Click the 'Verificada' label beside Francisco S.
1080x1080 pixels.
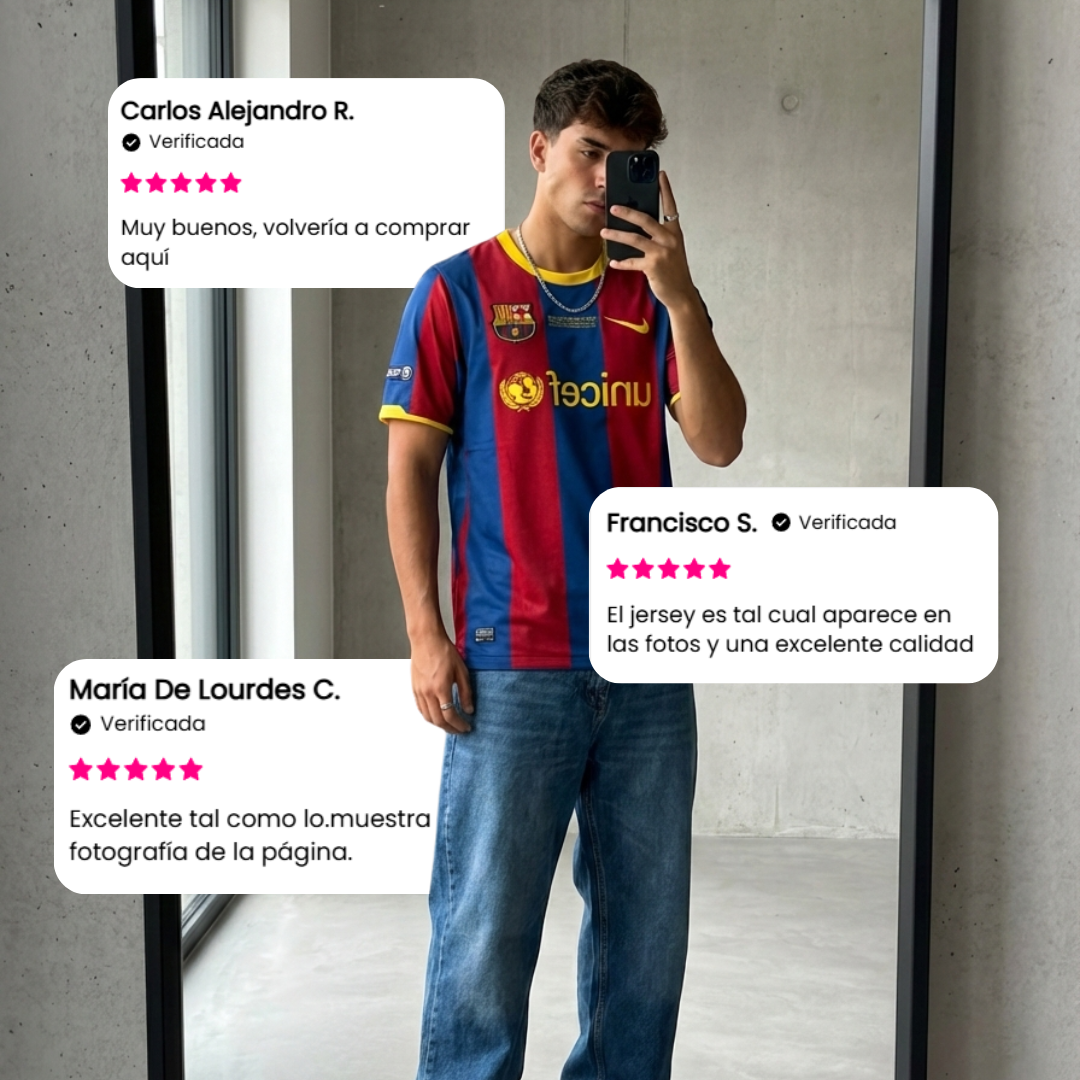(x=847, y=523)
